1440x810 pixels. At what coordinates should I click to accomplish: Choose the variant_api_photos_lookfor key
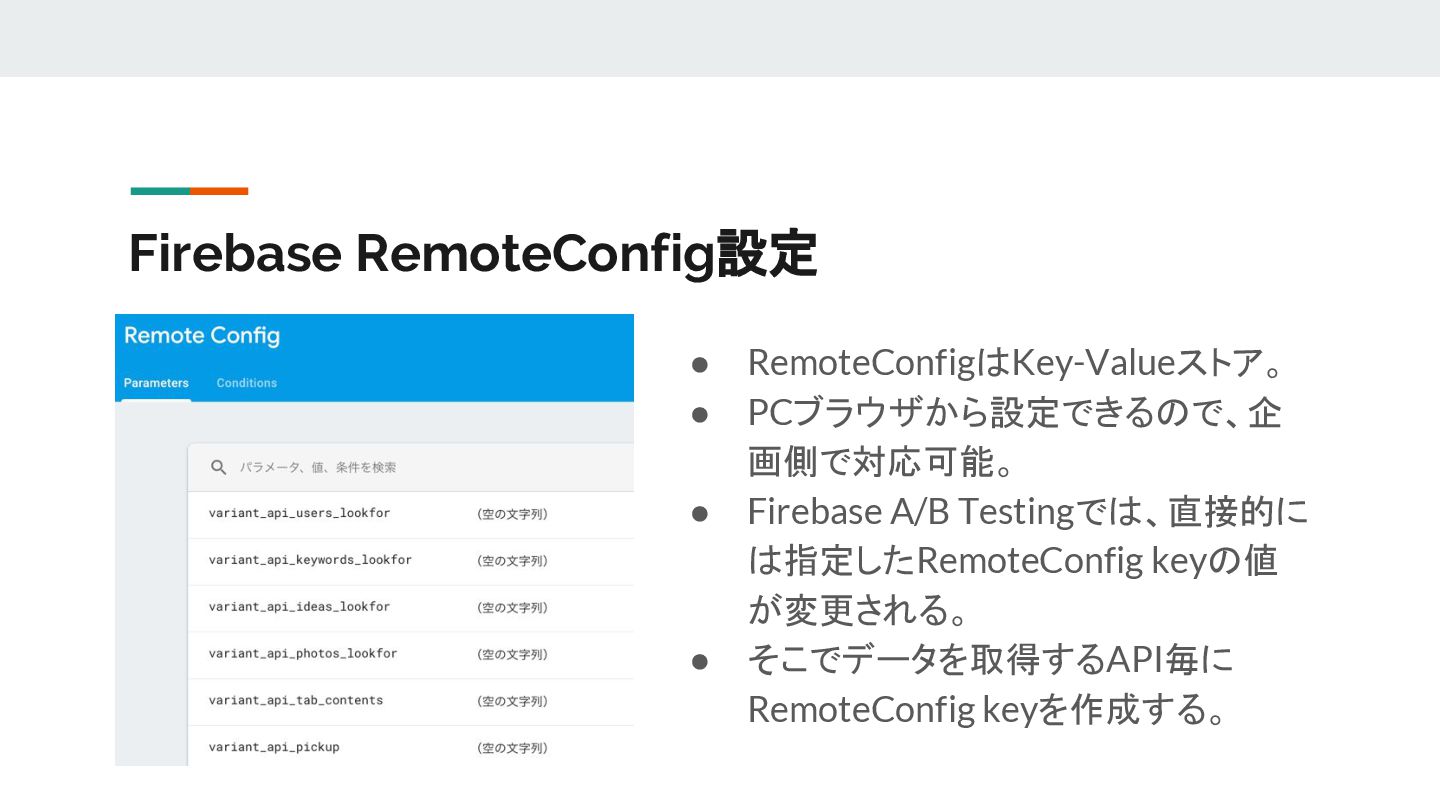click(x=303, y=654)
